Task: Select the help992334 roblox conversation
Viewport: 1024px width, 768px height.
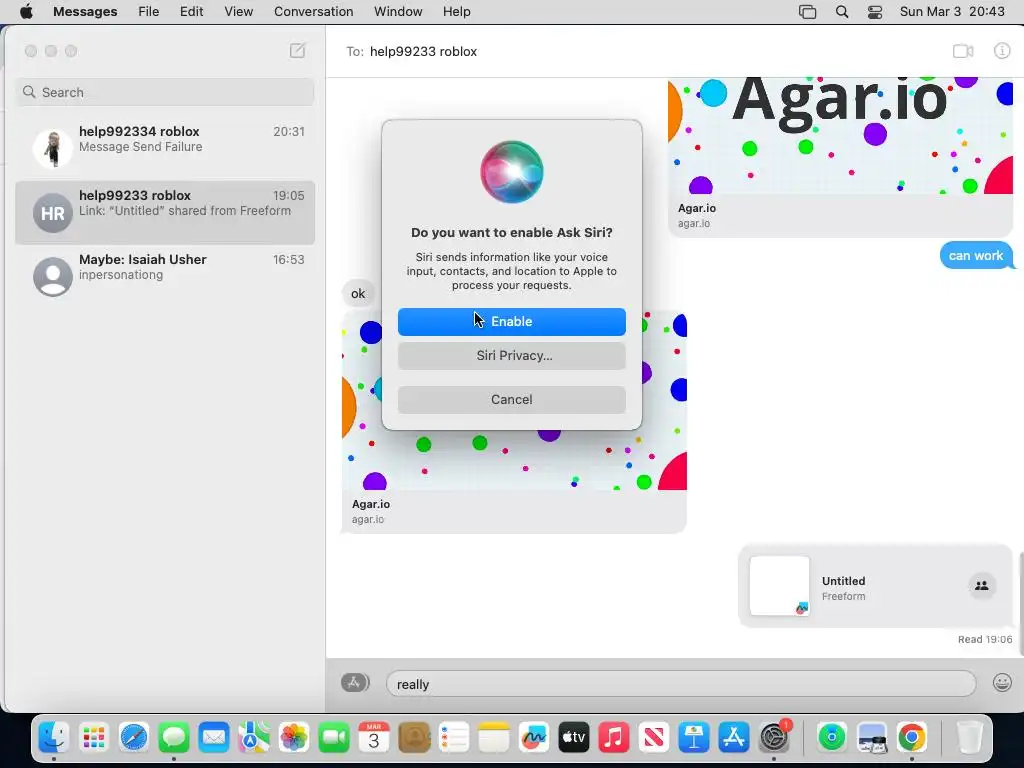Action: (x=165, y=147)
